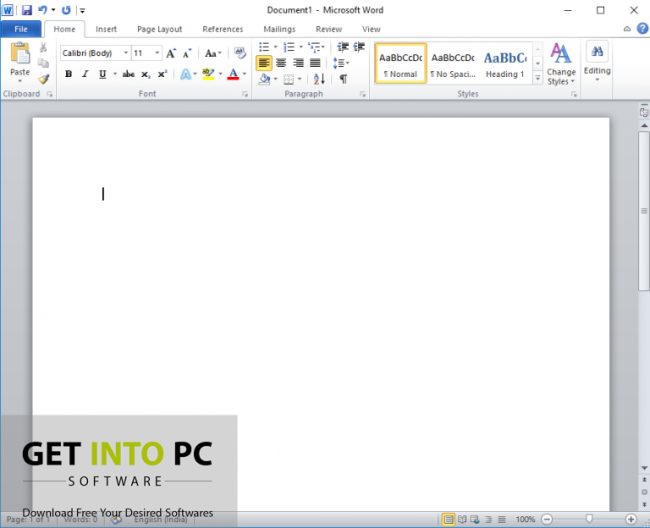Apply Superscript formatting
Screen dimensions: 650x528
(162, 74)
